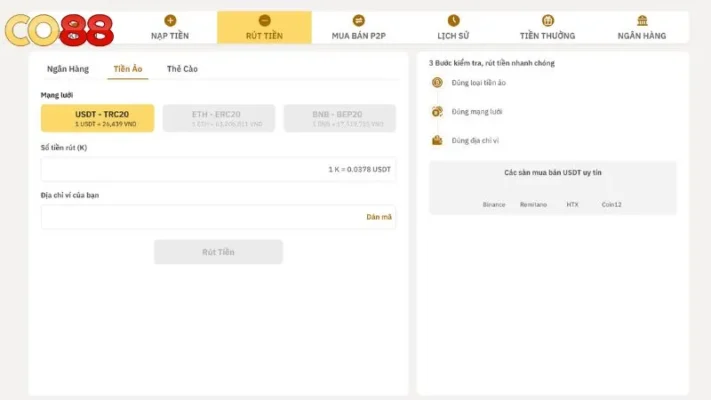Pick the BNB - BEP20 network
This screenshot has height=400, width=711.
[x=340, y=118]
